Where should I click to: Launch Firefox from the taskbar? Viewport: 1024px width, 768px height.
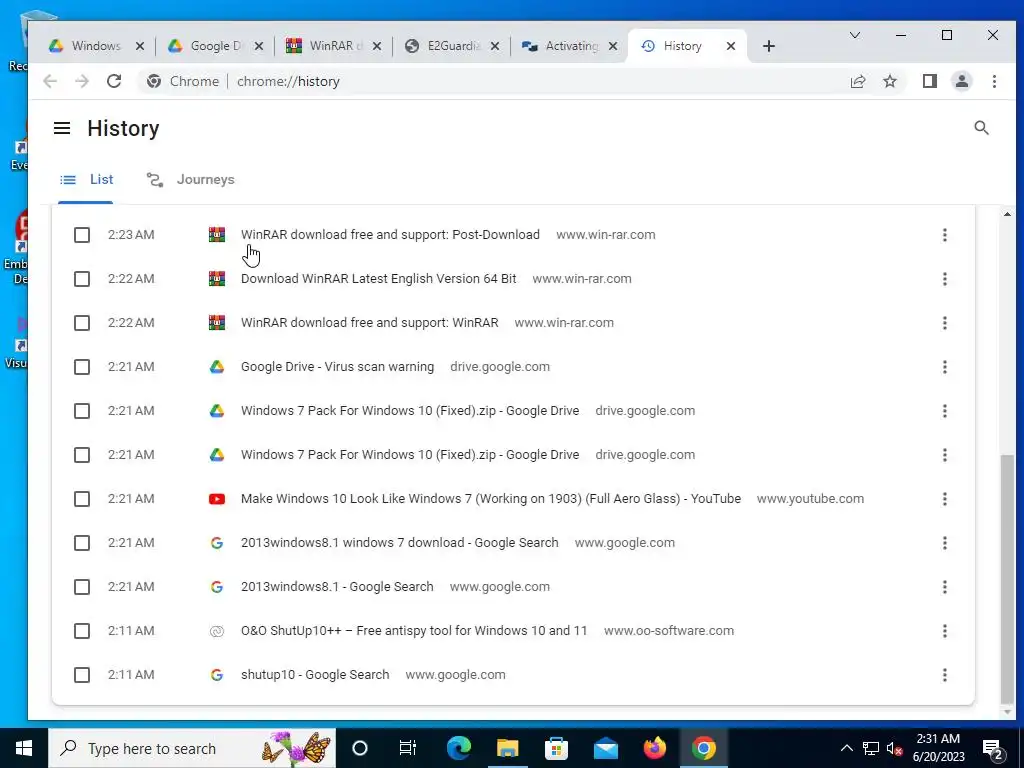(654, 748)
